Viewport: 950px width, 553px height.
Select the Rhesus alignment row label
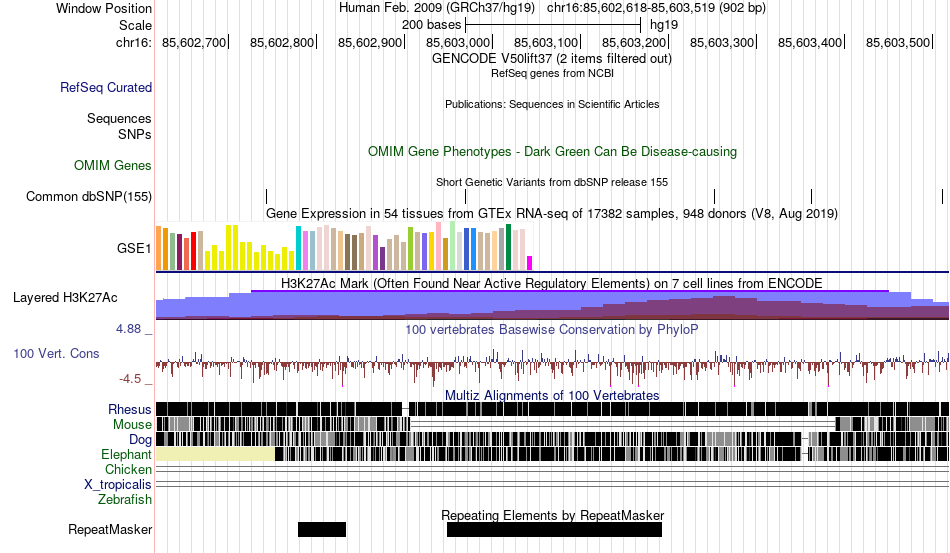coord(130,409)
